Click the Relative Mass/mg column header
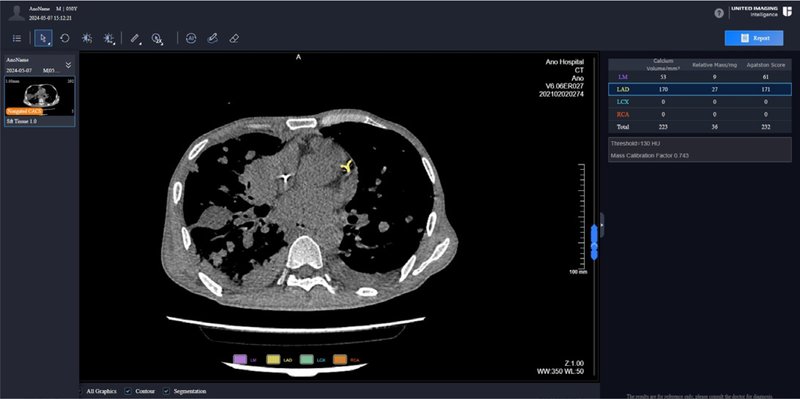 [715, 65]
